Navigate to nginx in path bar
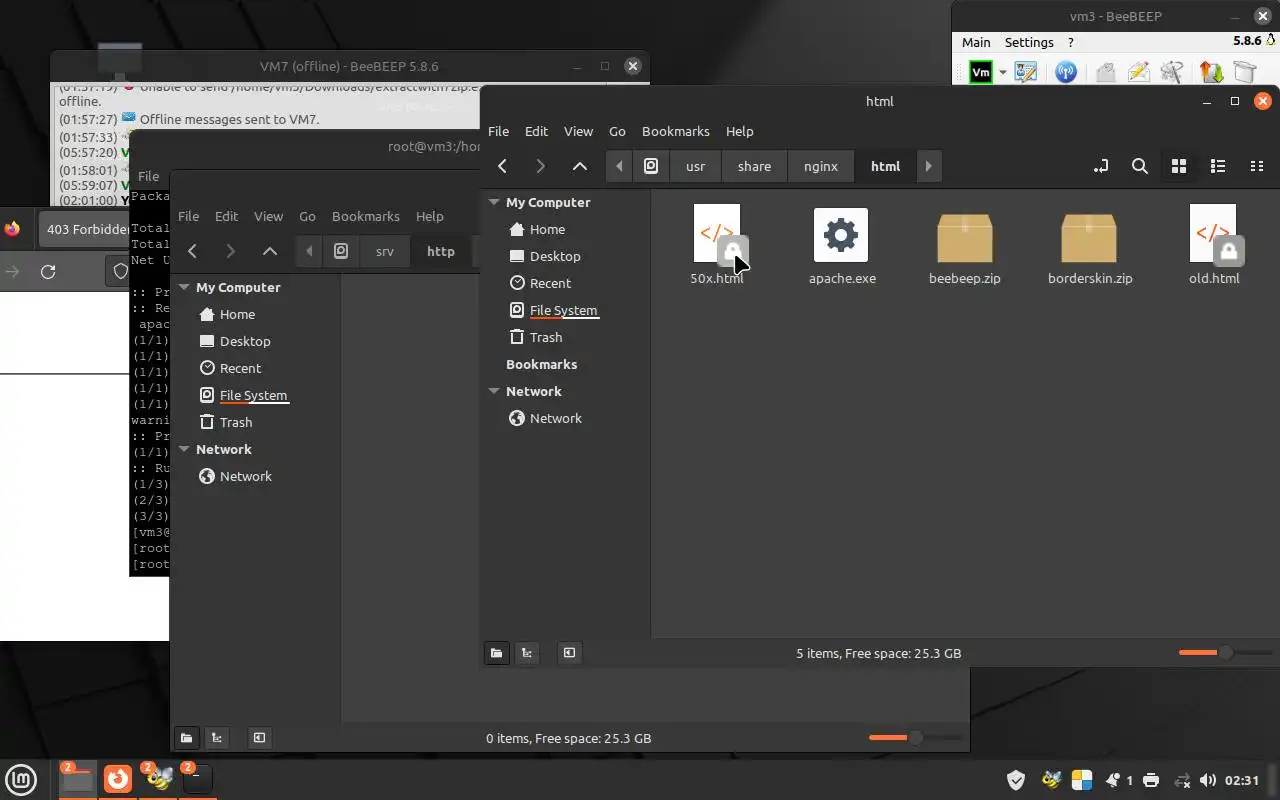This screenshot has height=800, width=1280. click(x=821, y=166)
